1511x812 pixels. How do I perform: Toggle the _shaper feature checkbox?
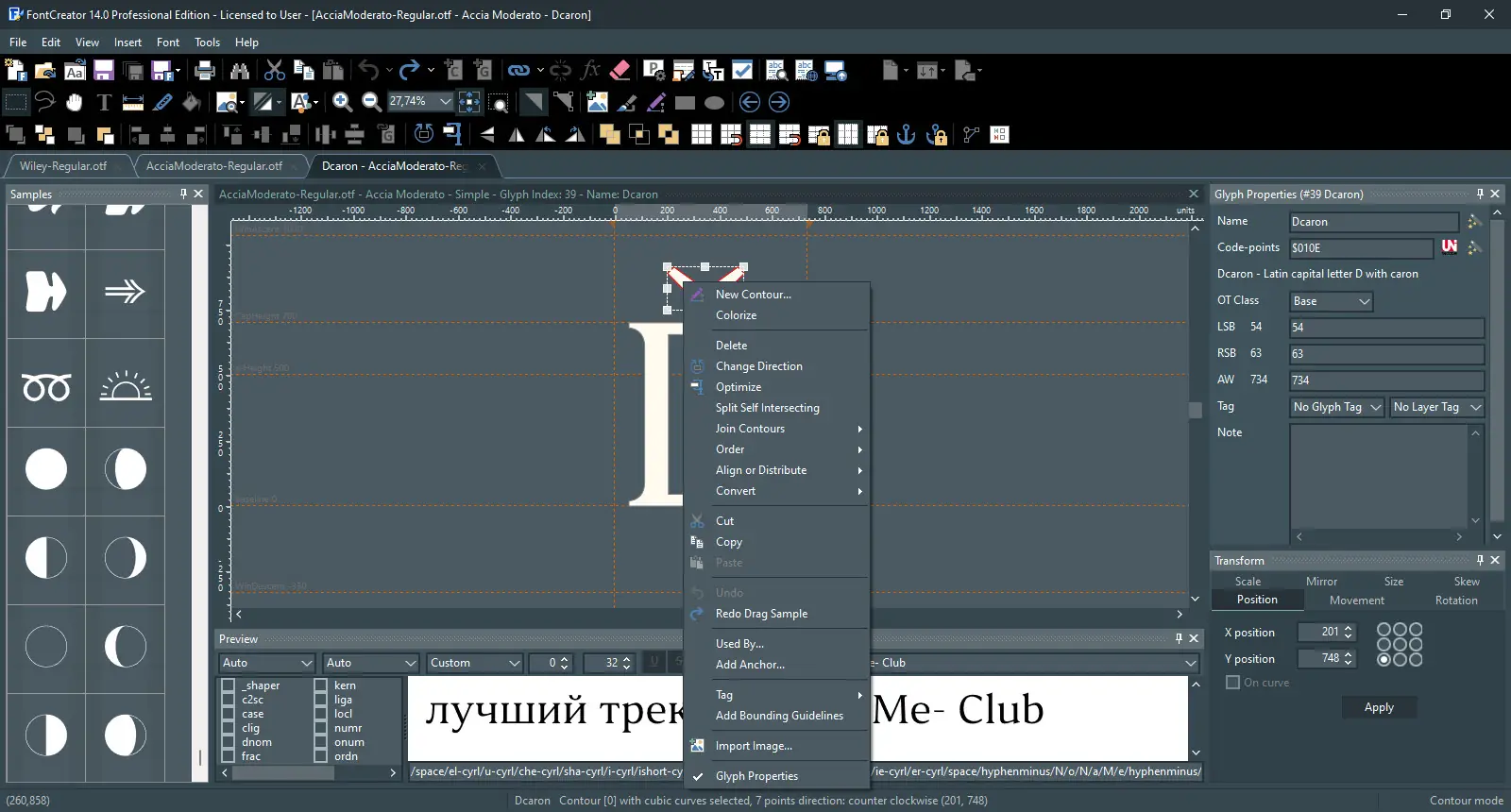pos(228,685)
